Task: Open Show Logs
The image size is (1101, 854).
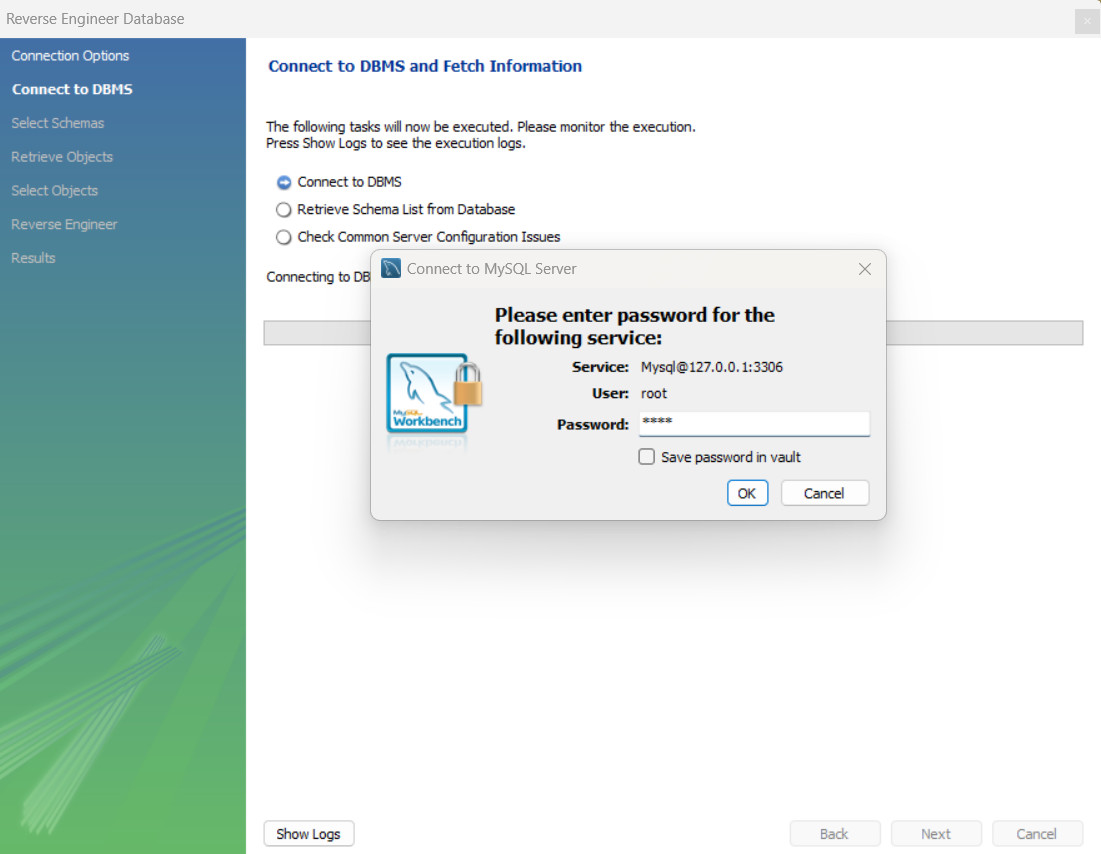Action: (308, 834)
